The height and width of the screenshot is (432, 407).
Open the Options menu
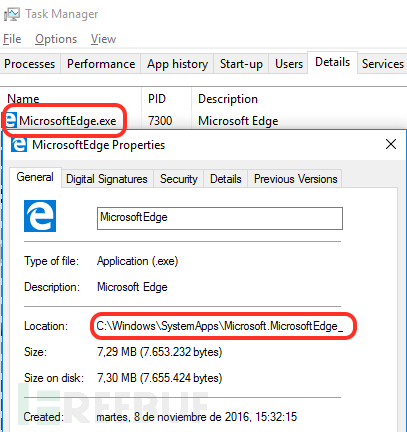[56, 39]
